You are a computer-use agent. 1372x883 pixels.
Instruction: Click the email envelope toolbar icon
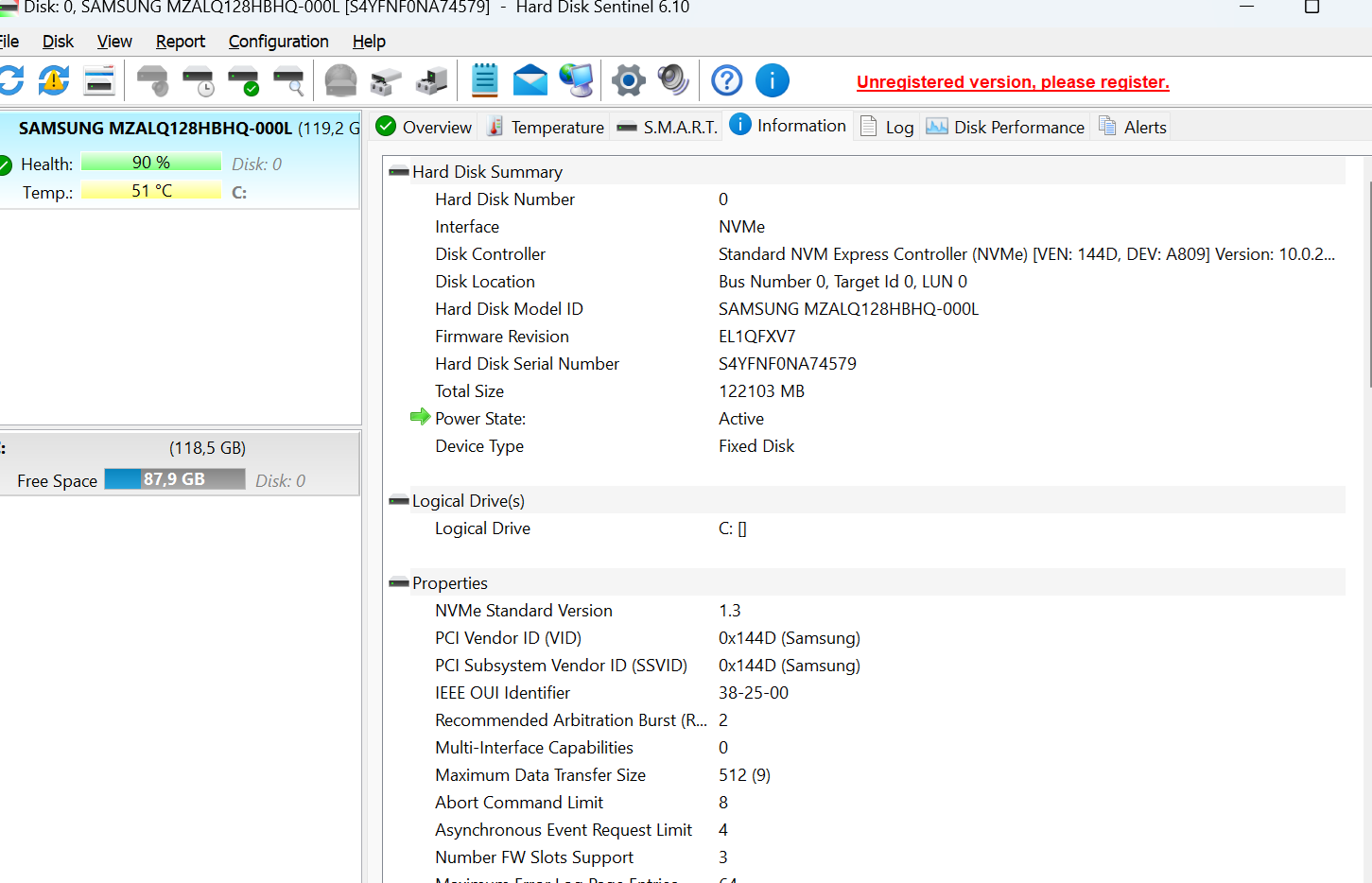(x=530, y=81)
